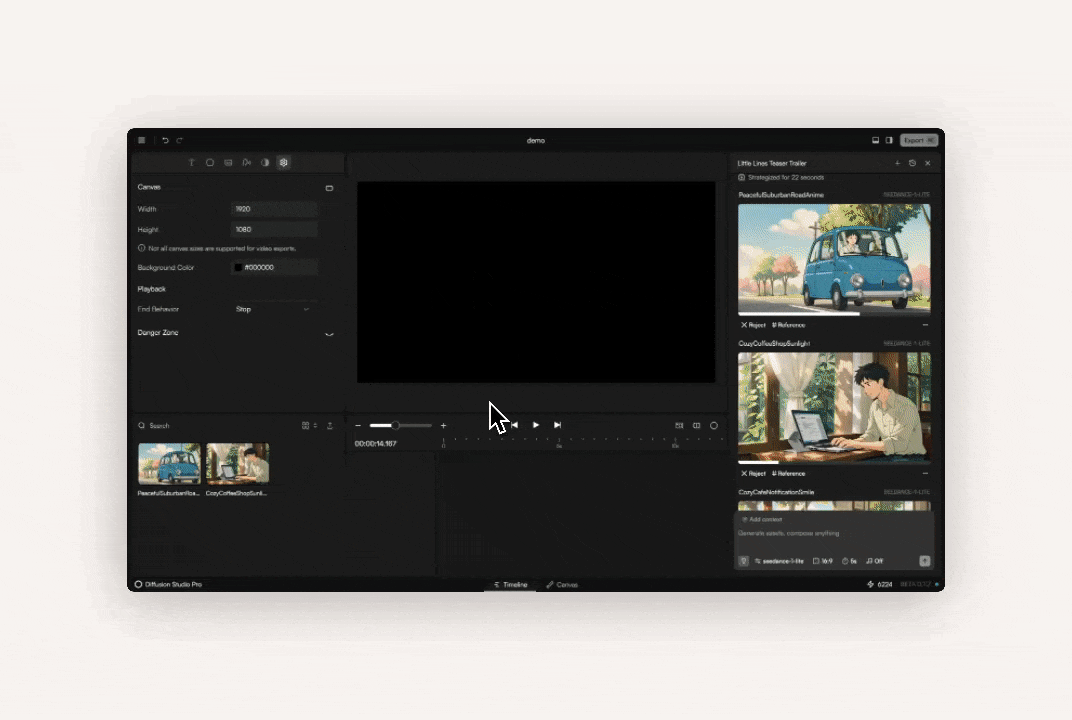Open the seedance-1-lite model selector

coord(779,561)
